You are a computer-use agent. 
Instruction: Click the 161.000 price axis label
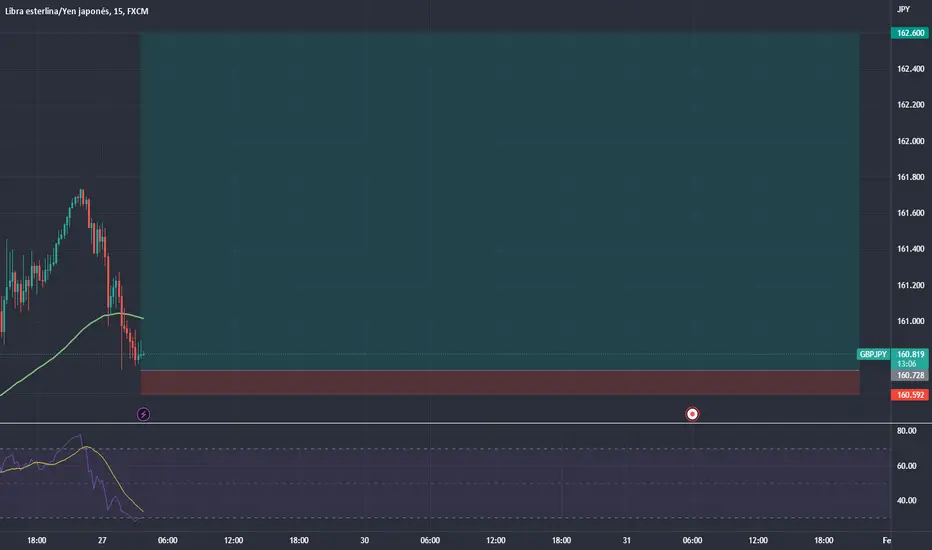[911, 321]
